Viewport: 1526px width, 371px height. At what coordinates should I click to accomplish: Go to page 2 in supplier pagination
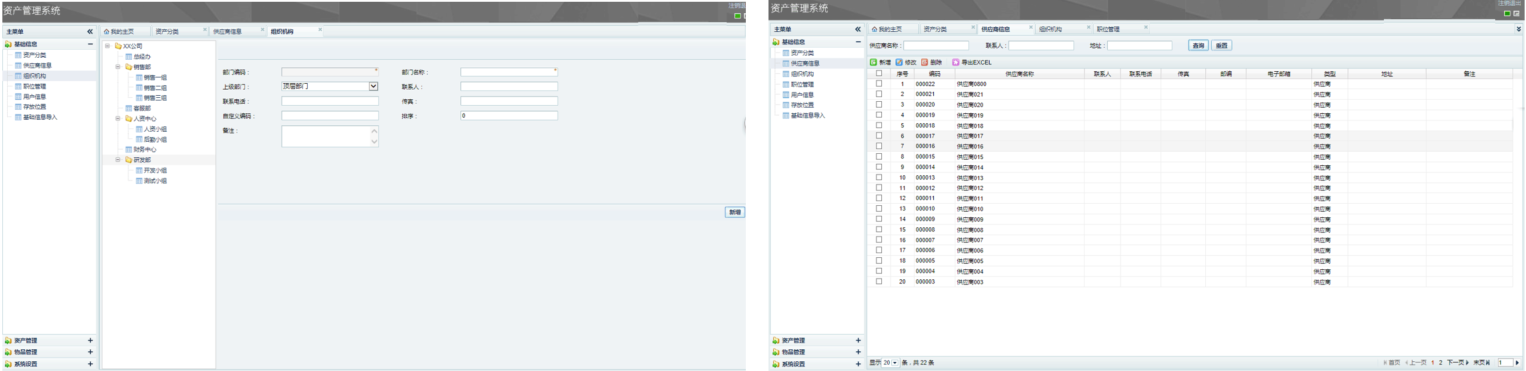click(x=1440, y=362)
